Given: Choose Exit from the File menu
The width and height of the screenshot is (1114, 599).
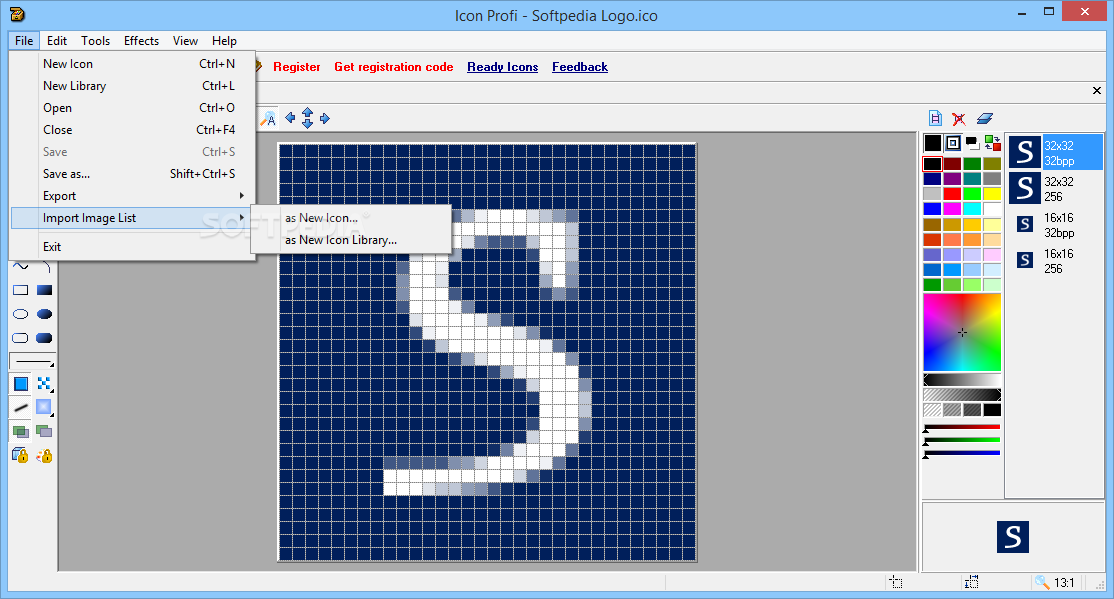Looking at the screenshot, I should [133, 247].
